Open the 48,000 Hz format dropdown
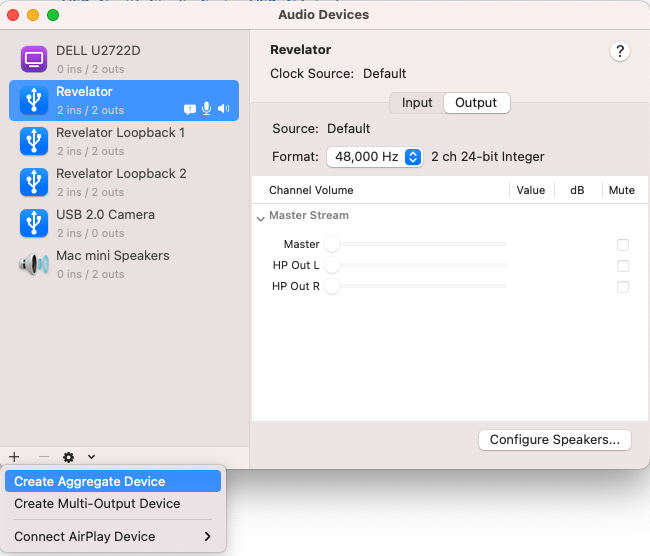Screen dimensions: 650x556 click(x=374, y=157)
